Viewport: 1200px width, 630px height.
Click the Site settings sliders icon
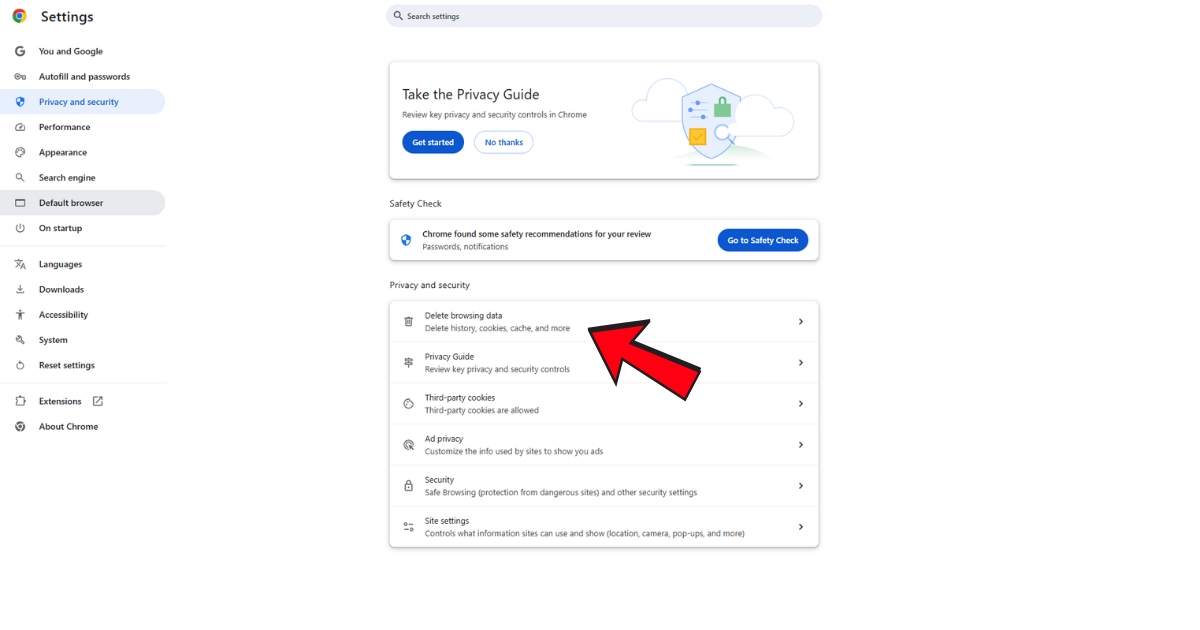(x=408, y=527)
